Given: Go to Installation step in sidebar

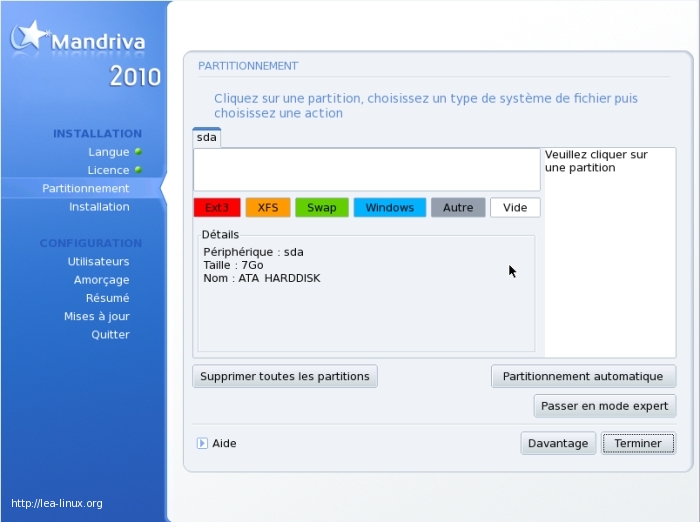Looking at the screenshot, I should pyautogui.click(x=99, y=207).
